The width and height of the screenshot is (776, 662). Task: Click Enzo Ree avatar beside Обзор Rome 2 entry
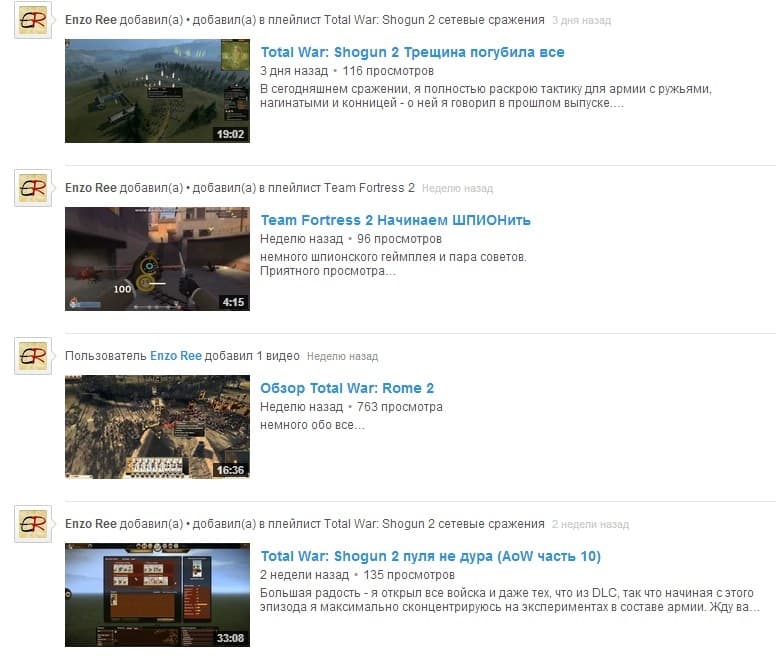[33, 356]
